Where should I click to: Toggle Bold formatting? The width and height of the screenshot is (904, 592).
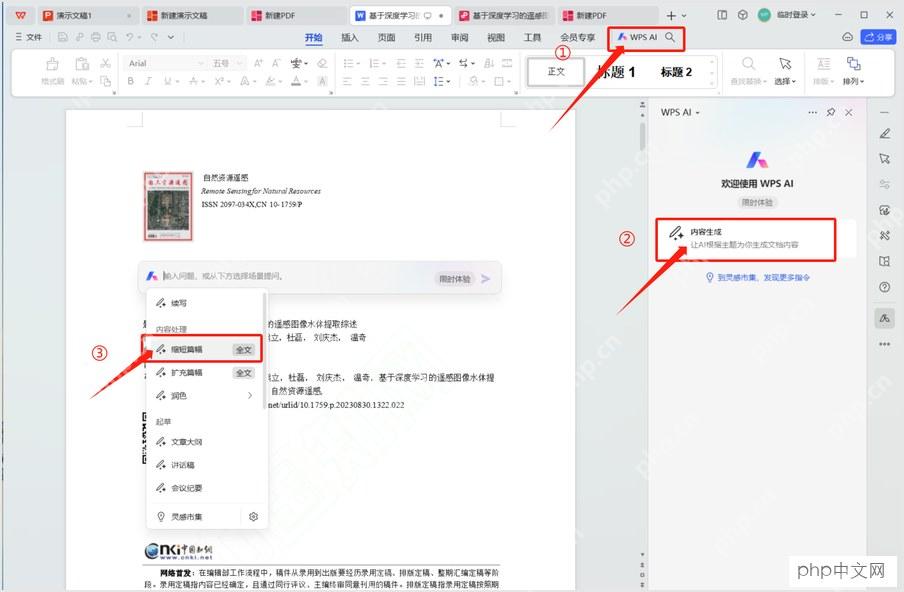(x=131, y=81)
